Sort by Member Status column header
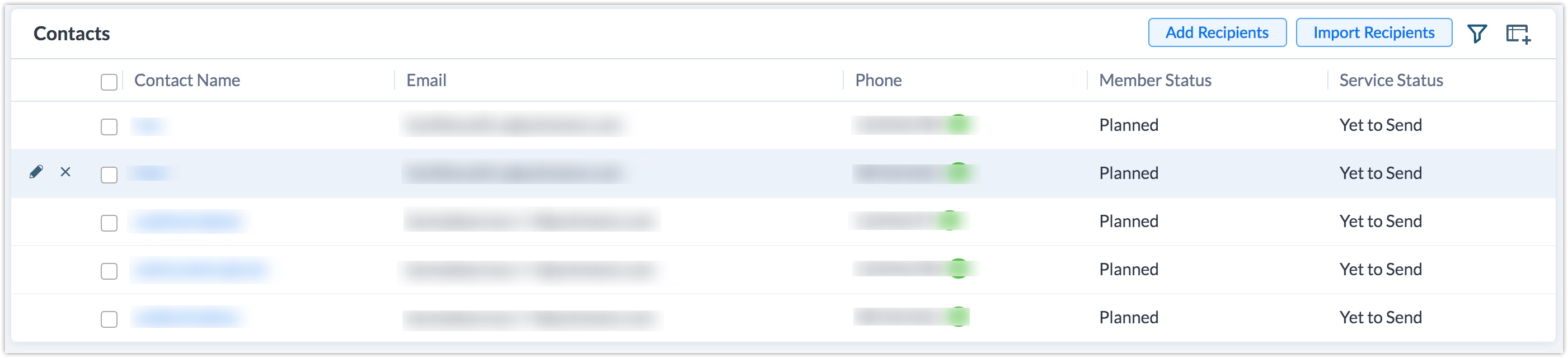This screenshot has height=358, width=1568. 1154,81
